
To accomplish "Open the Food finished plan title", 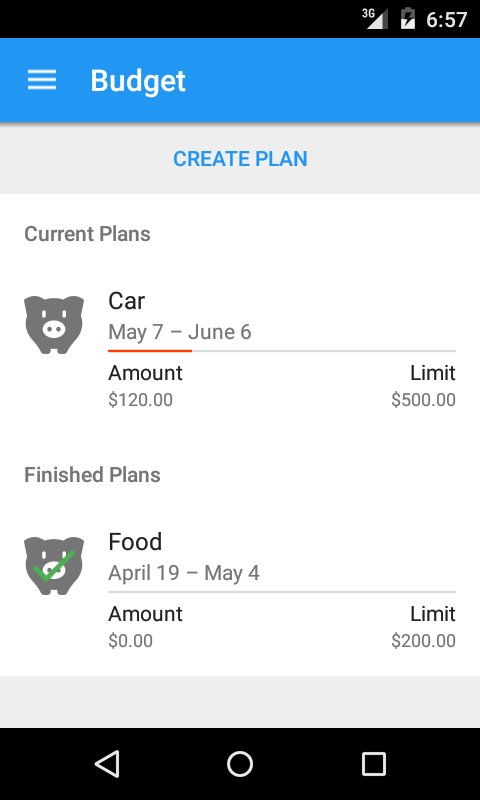I will 135,542.
